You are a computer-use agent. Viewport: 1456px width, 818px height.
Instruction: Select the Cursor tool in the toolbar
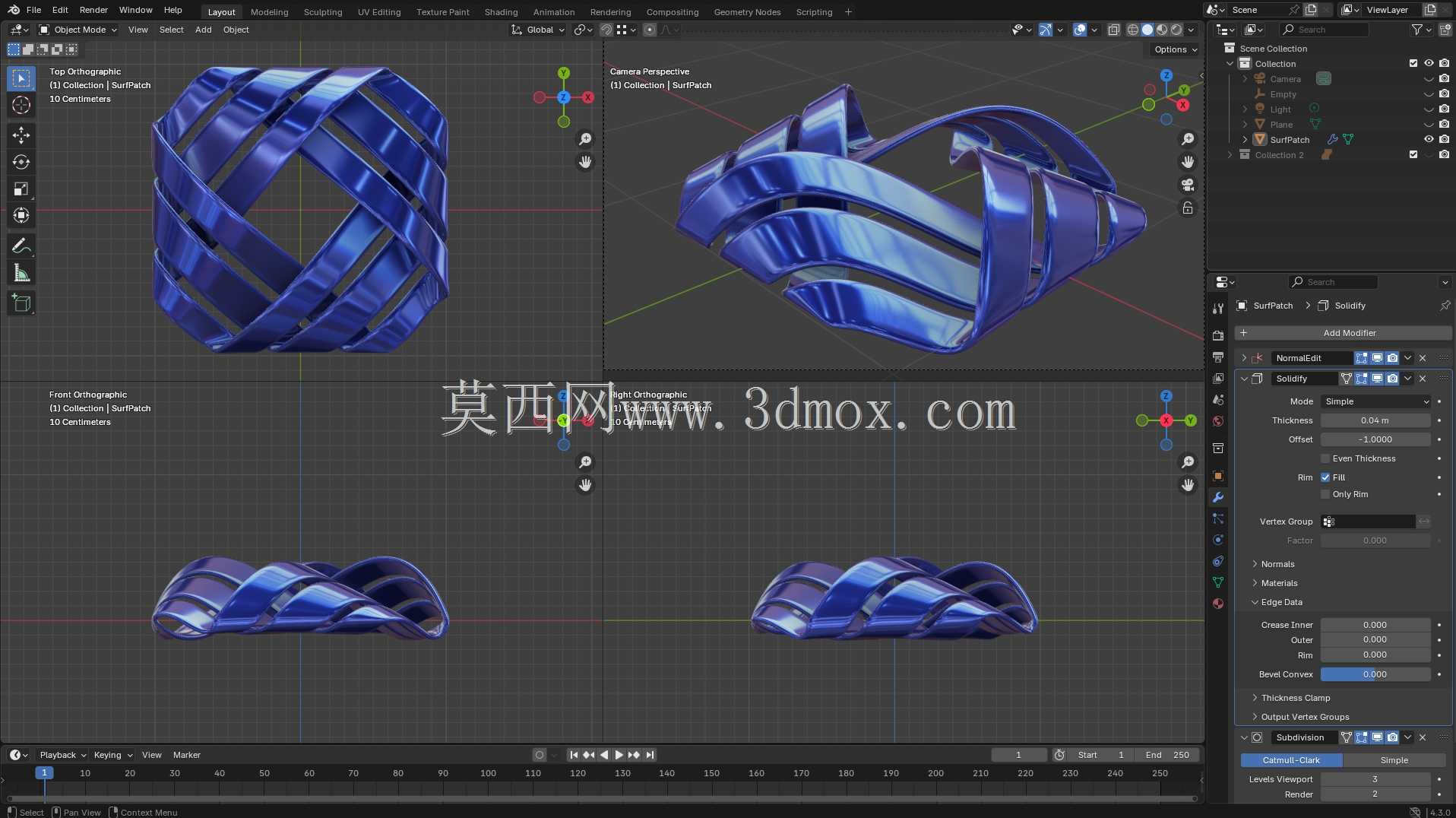(x=21, y=105)
